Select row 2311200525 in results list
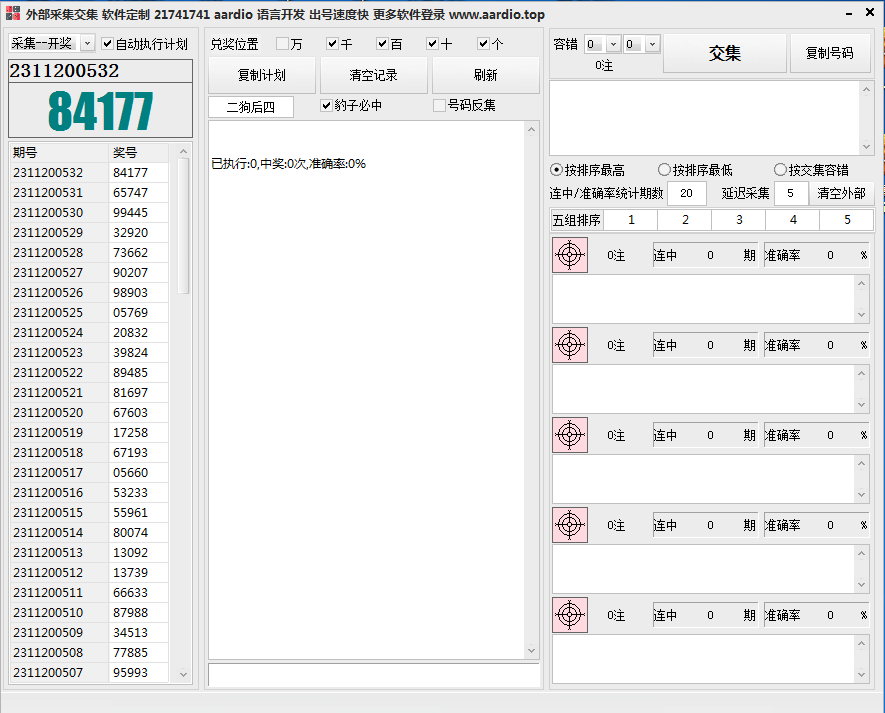Screen dimensions: 885x713 click(x=89, y=312)
